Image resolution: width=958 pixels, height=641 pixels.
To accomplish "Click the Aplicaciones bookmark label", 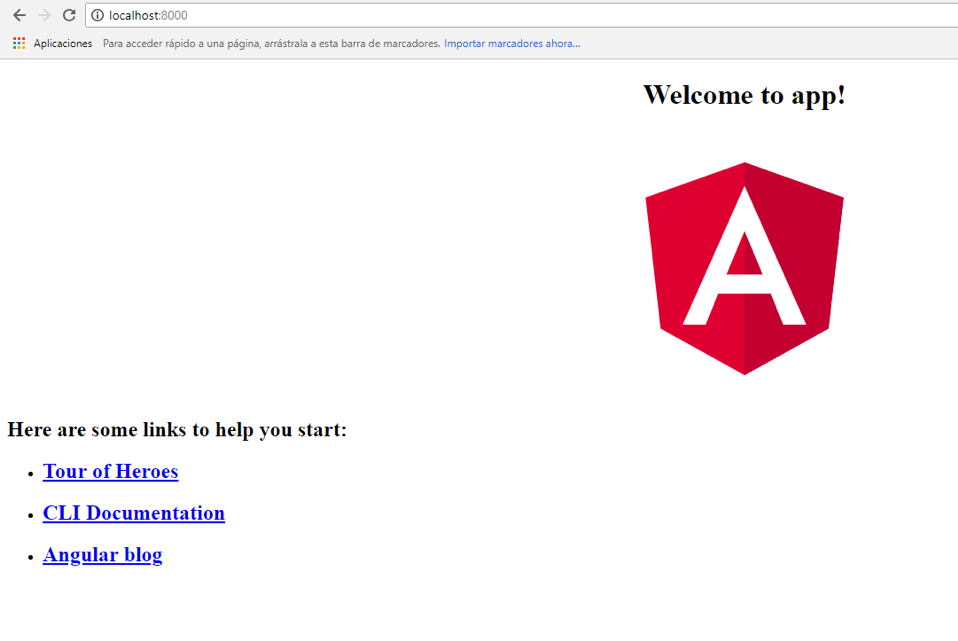I will click(62, 43).
